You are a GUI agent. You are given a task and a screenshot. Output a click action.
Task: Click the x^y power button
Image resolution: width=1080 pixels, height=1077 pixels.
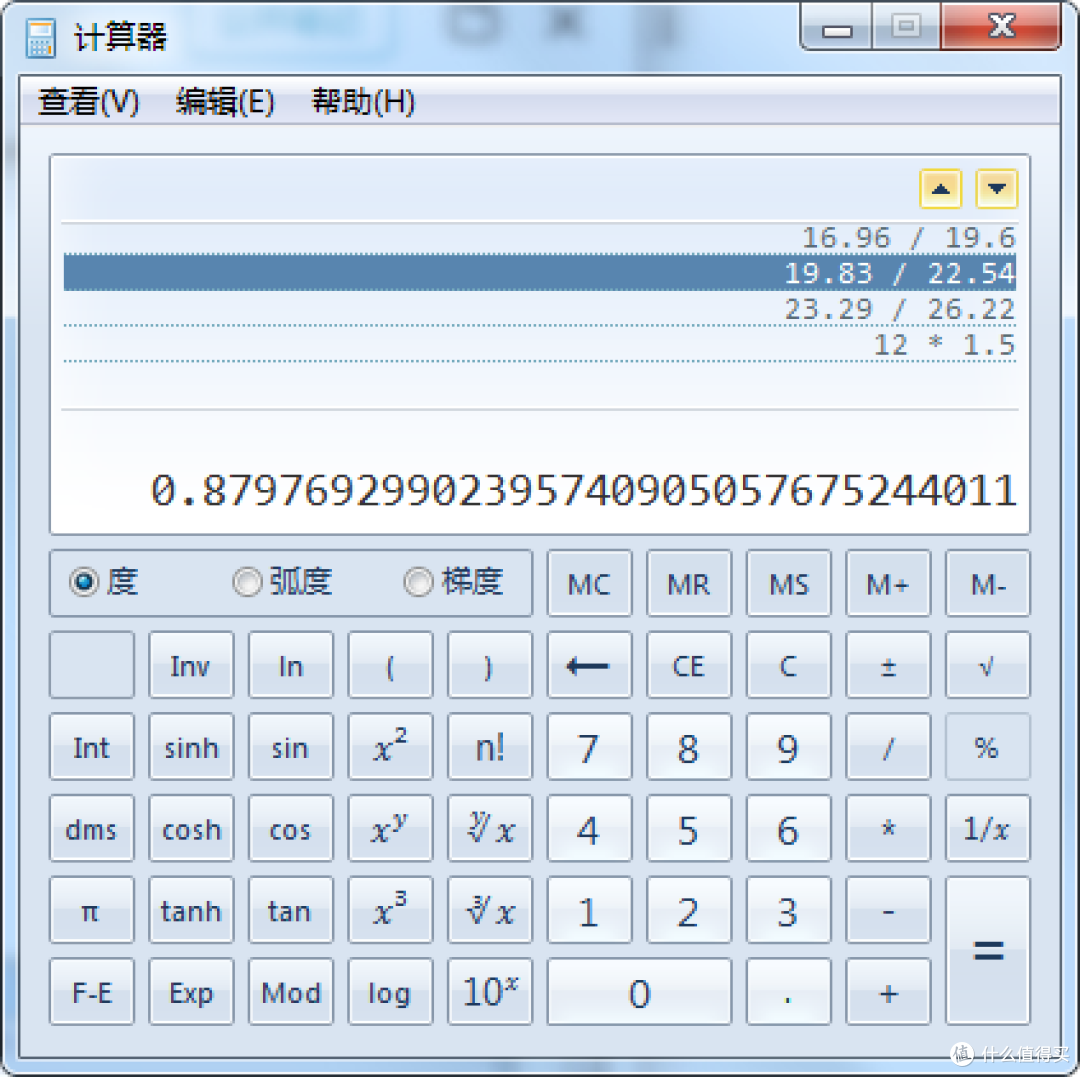(x=391, y=828)
